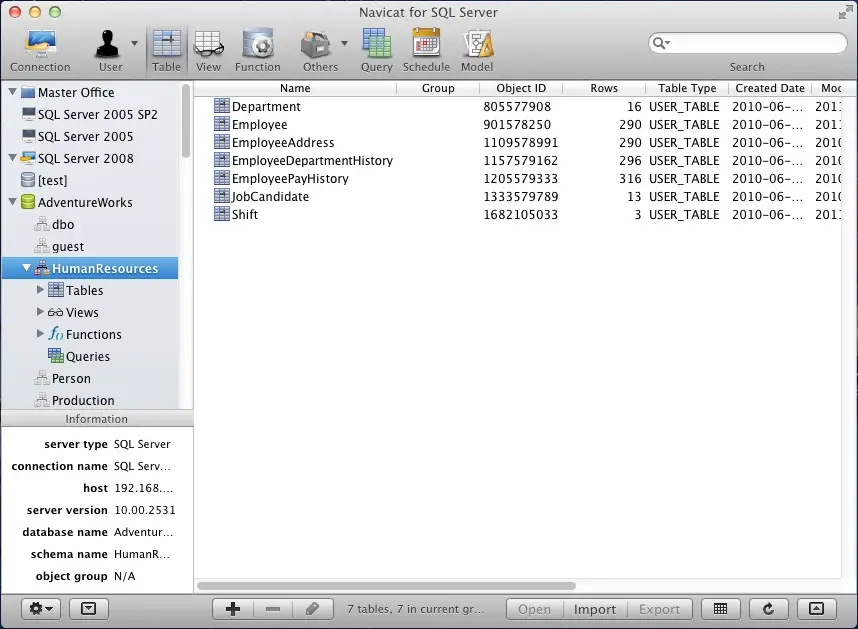This screenshot has height=629, width=858.
Task: Refresh the object list
Action: coord(768,609)
